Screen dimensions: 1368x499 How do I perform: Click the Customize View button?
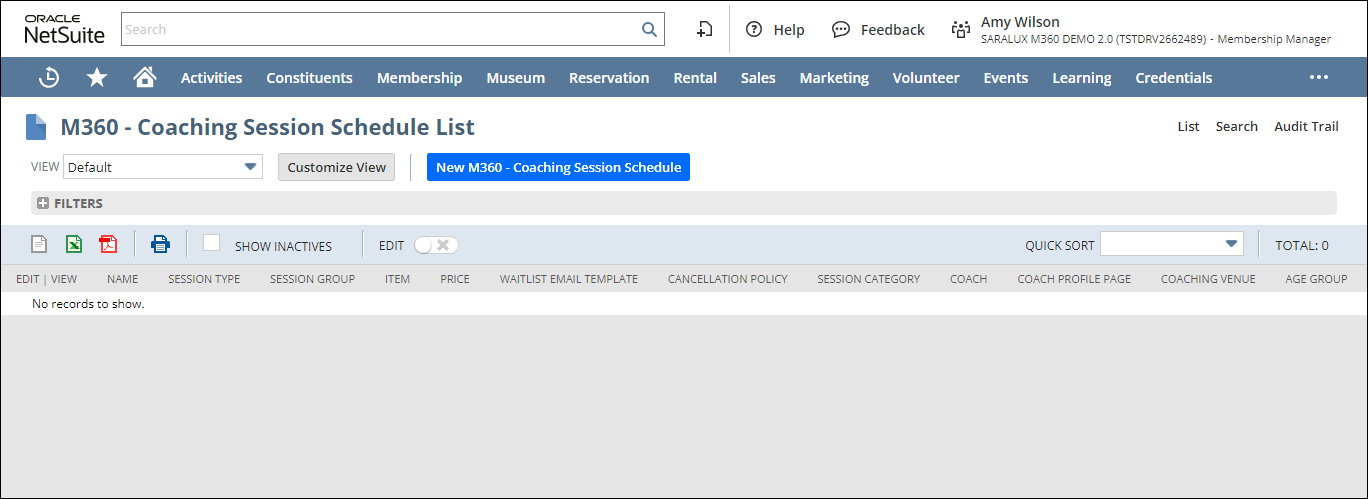[336, 167]
